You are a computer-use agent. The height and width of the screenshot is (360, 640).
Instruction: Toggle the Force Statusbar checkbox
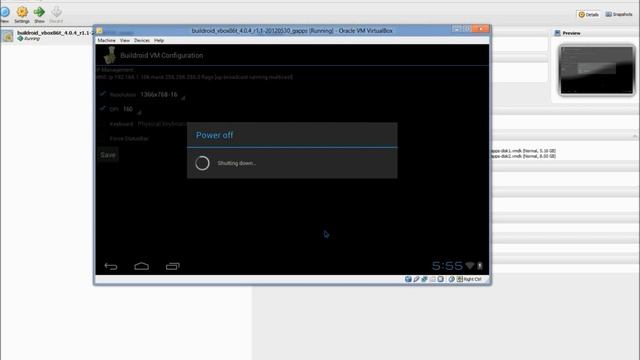click(x=102, y=138)
